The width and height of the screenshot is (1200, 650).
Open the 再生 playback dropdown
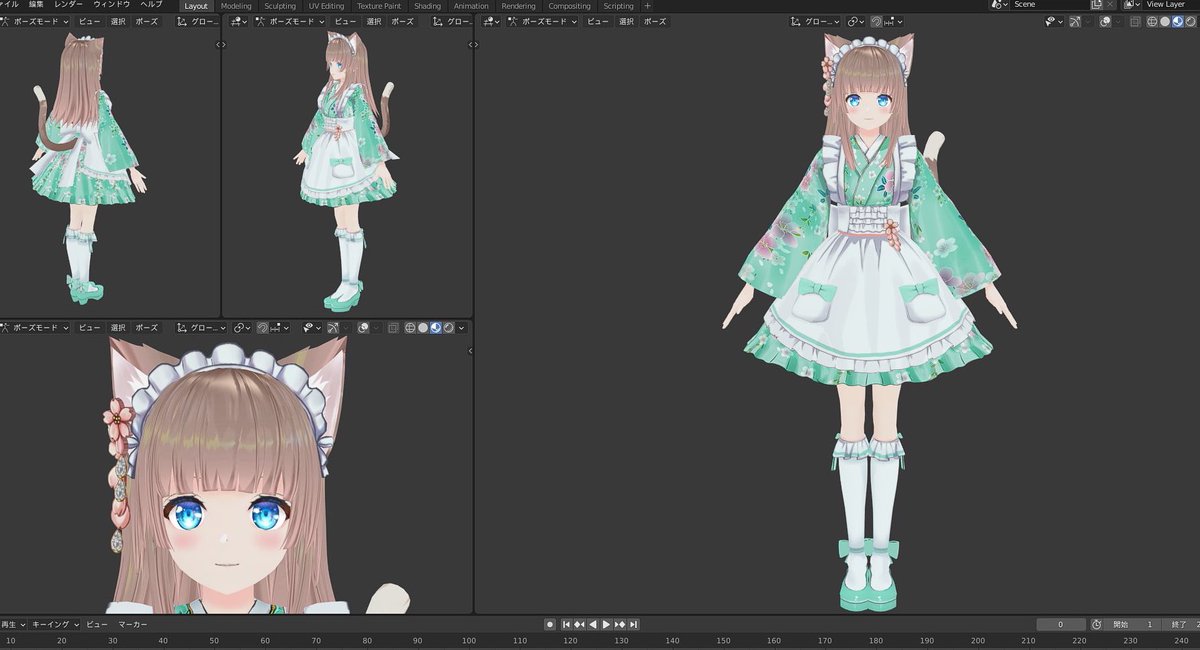click(12, 624)
